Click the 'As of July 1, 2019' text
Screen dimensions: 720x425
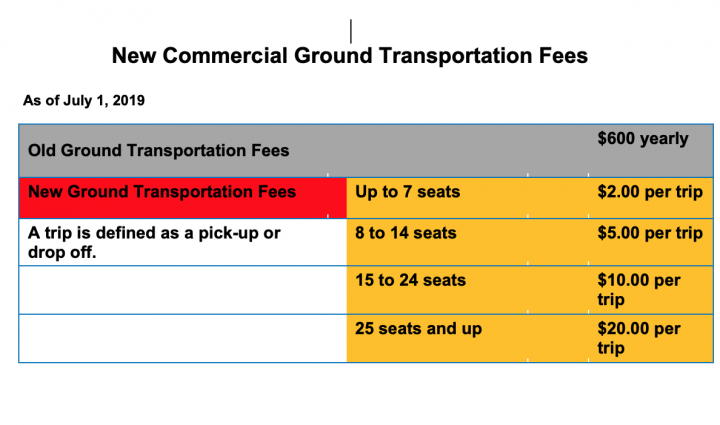tap(85, 100)
